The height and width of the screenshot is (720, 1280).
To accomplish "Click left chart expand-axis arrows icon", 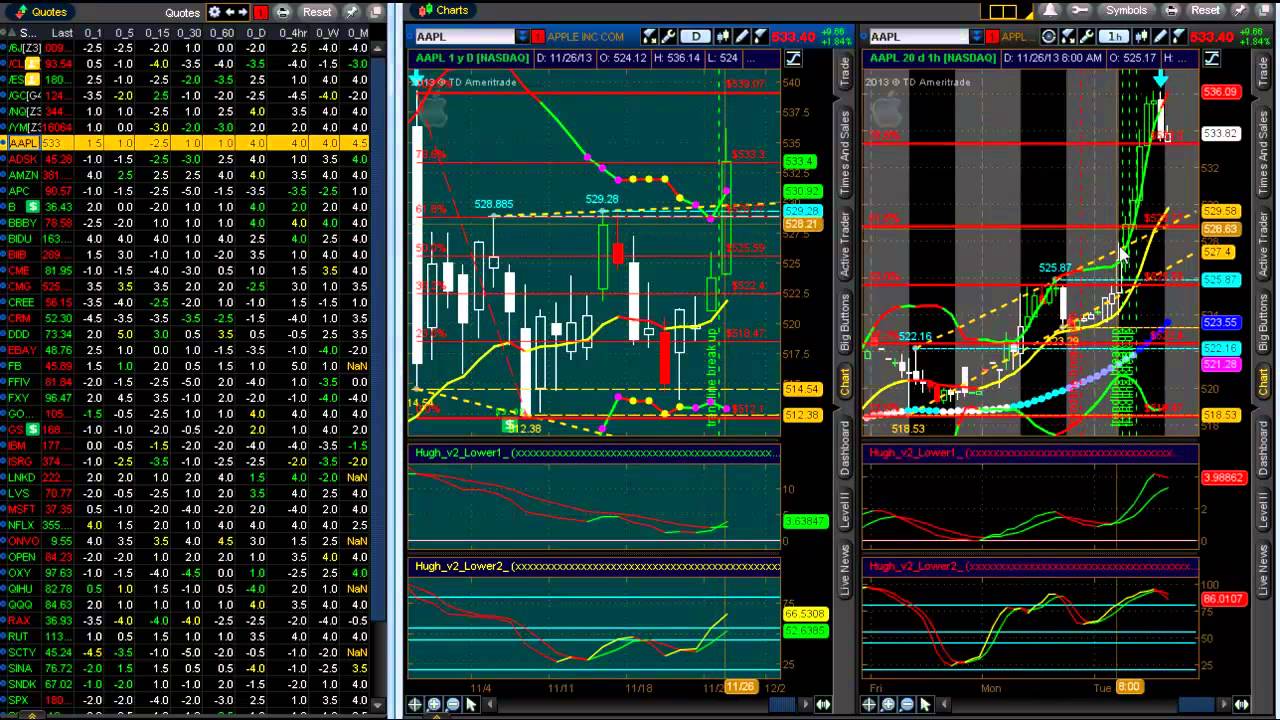I will tap(823, 704).
